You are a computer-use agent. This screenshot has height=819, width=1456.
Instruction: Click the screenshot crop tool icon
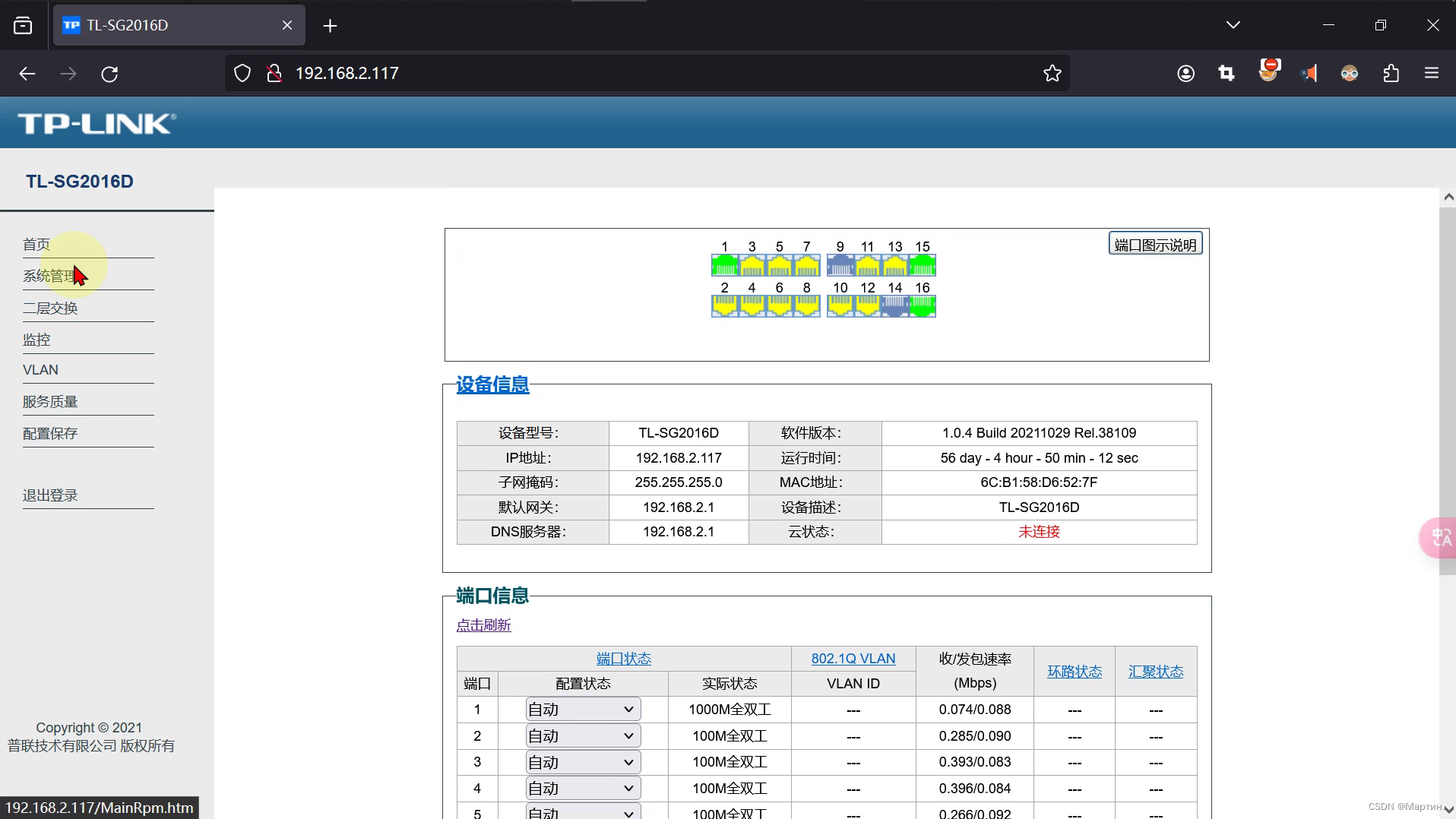(1227, 74)
